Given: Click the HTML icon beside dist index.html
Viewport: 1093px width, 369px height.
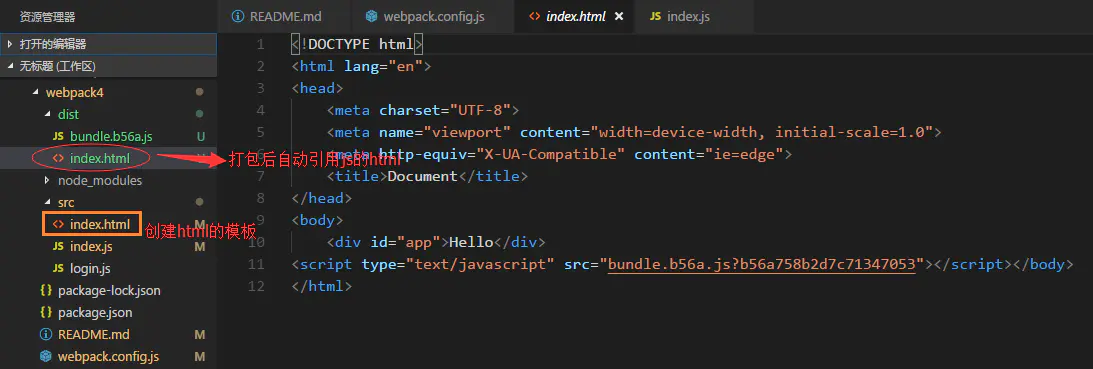Looking at the screenshot, I should [59, 158].
